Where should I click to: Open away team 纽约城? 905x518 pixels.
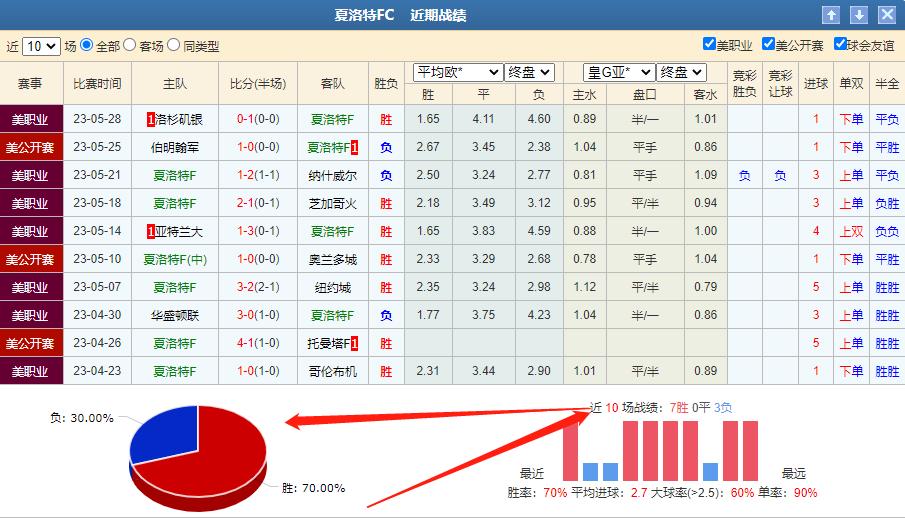click(x=332, y=288)
